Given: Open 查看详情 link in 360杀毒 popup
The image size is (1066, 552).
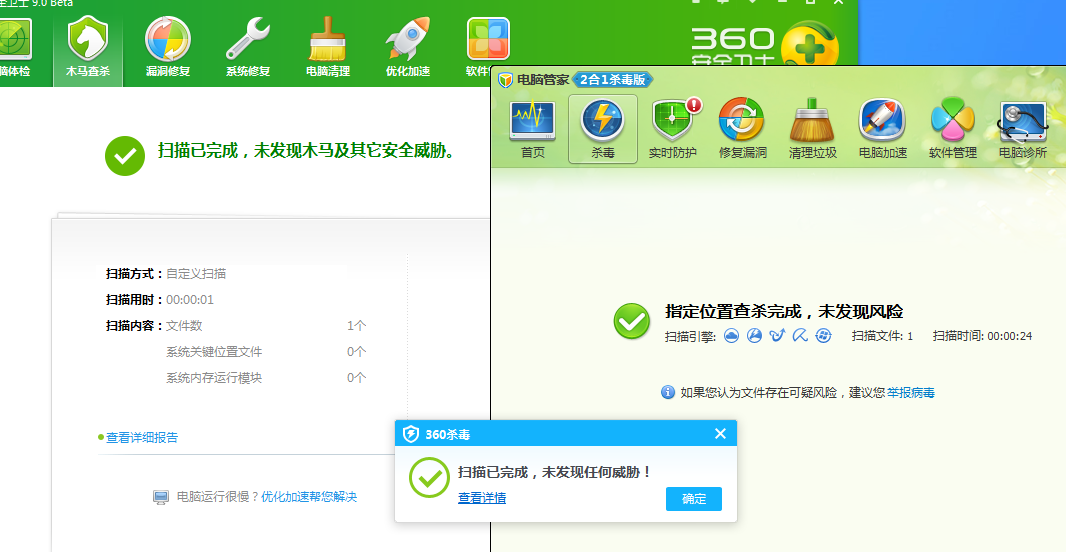Looking at the screenshot, I should 482,498.
